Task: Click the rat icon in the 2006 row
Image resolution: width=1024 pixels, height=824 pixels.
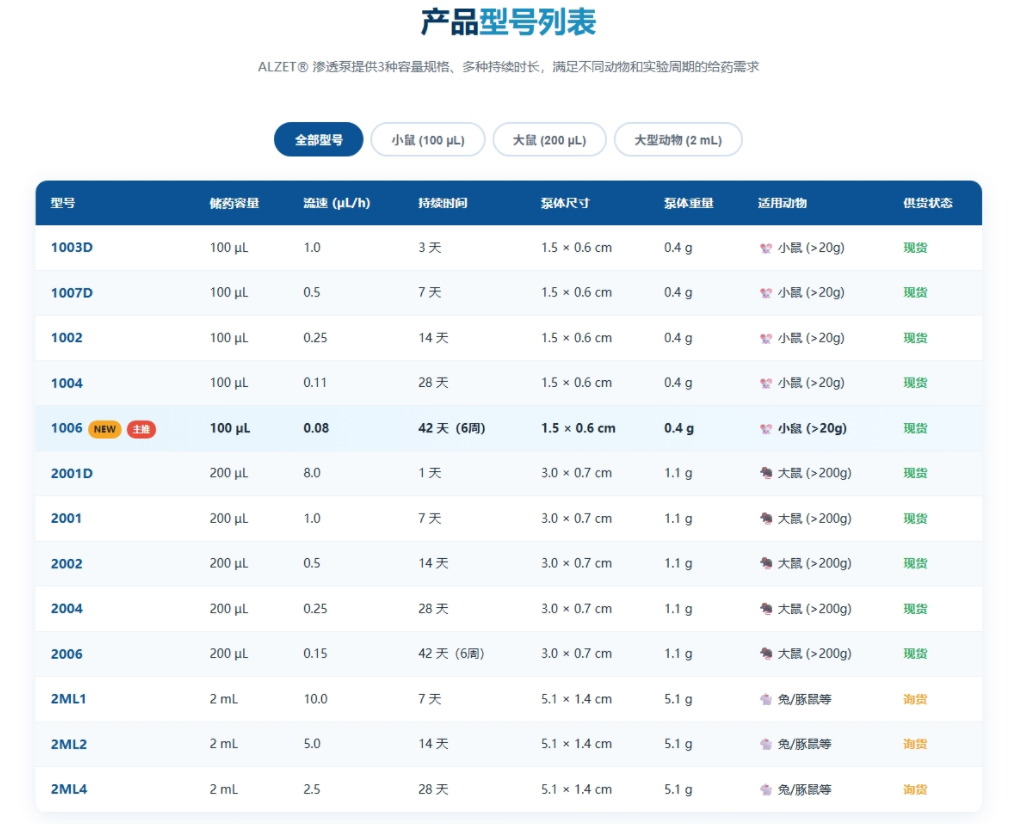Action: (766, 653)
